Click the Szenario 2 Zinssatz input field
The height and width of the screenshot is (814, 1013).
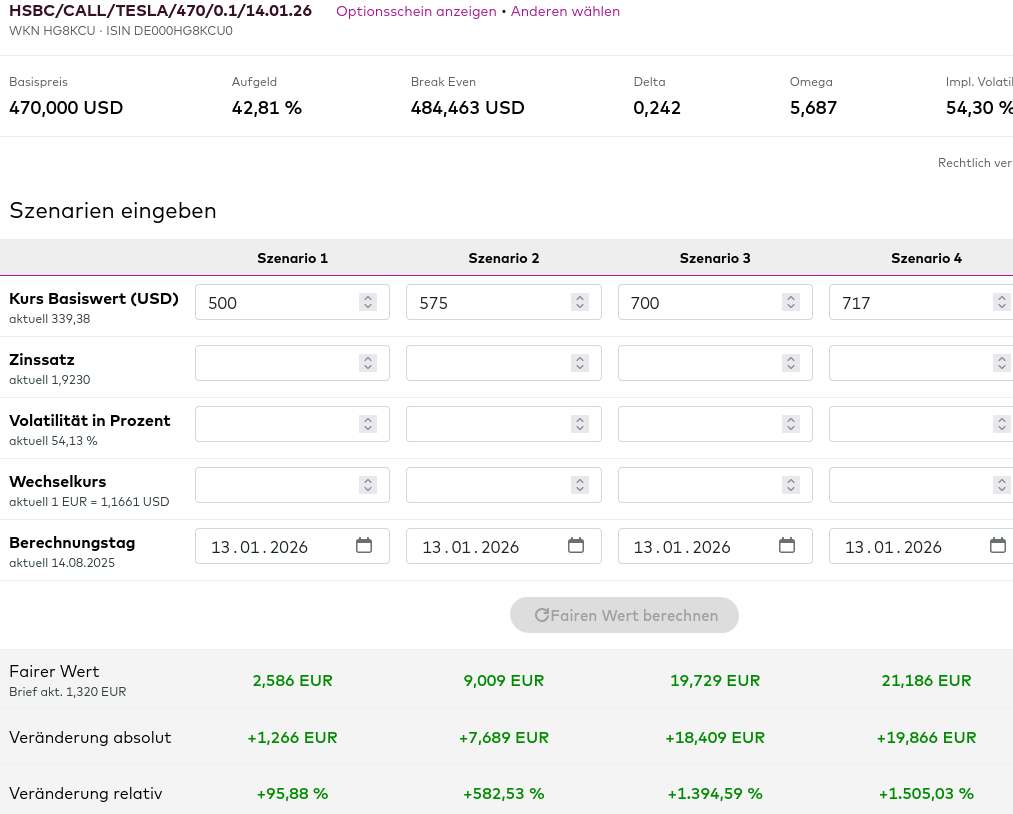pyautogui.click(x=486, y=363)
